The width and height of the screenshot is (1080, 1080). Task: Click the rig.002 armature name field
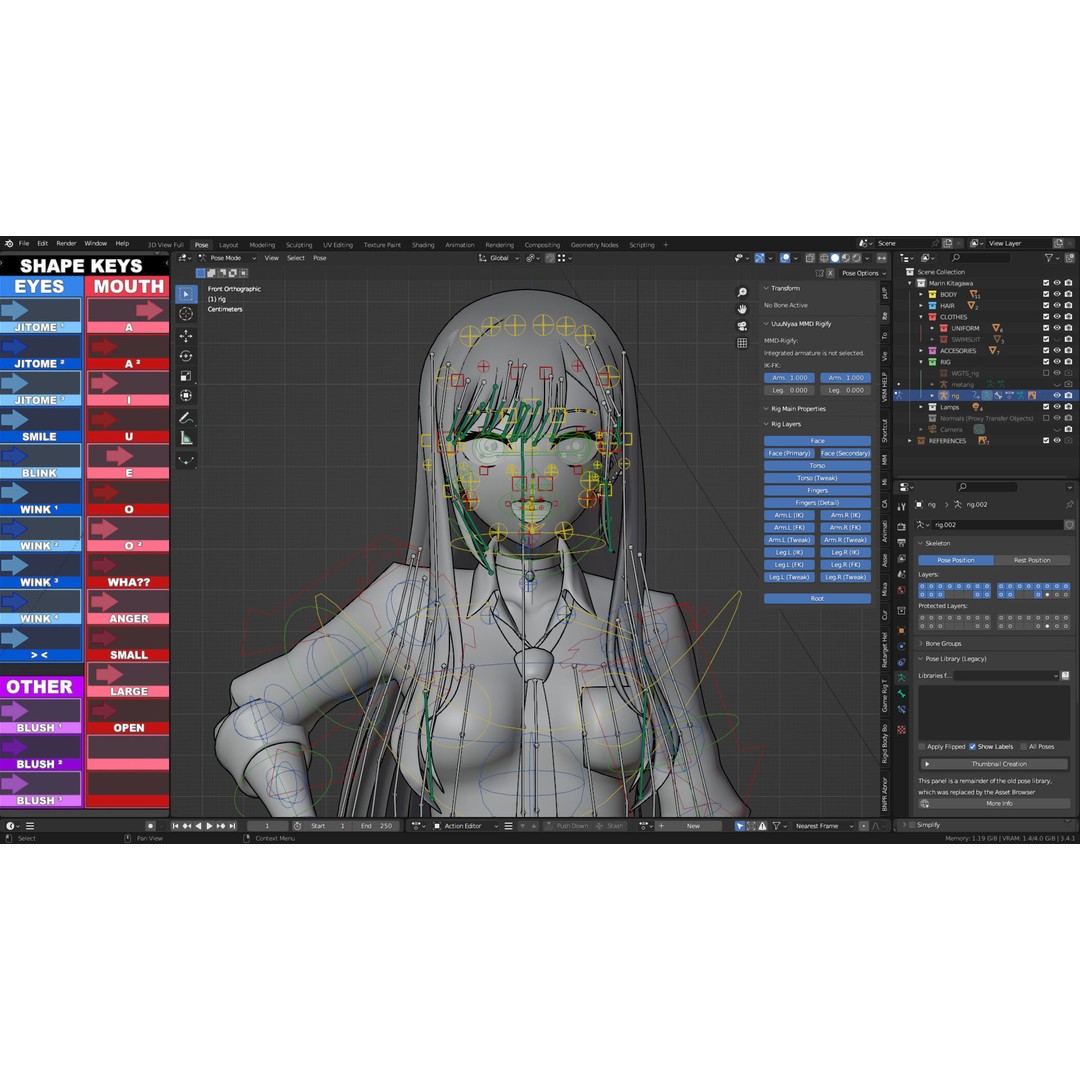pos(997,525)
